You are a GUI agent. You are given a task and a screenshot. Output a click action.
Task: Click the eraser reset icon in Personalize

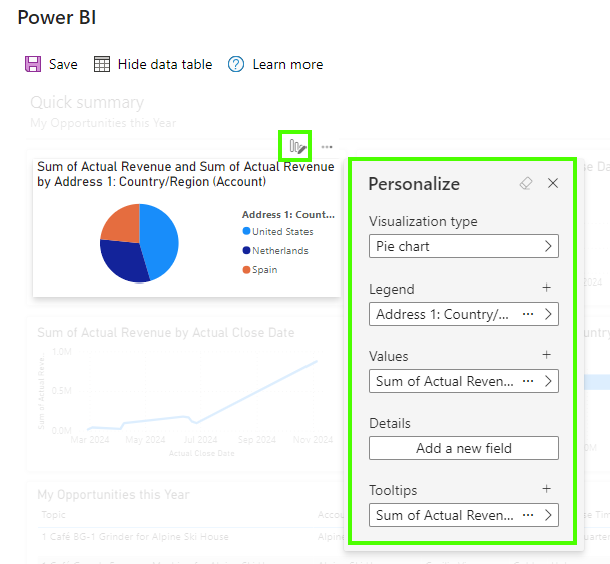(x=526, y=184)
